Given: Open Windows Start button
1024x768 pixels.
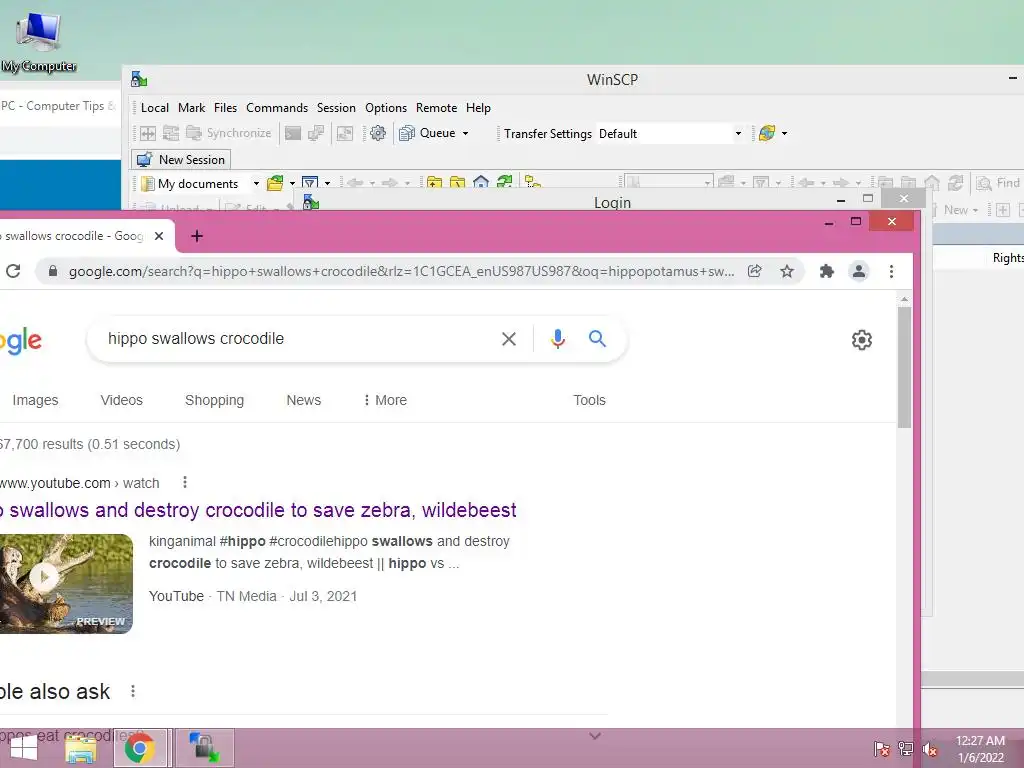Looking at the screenshot, I should pyautogui.click(x=24, y=748).
